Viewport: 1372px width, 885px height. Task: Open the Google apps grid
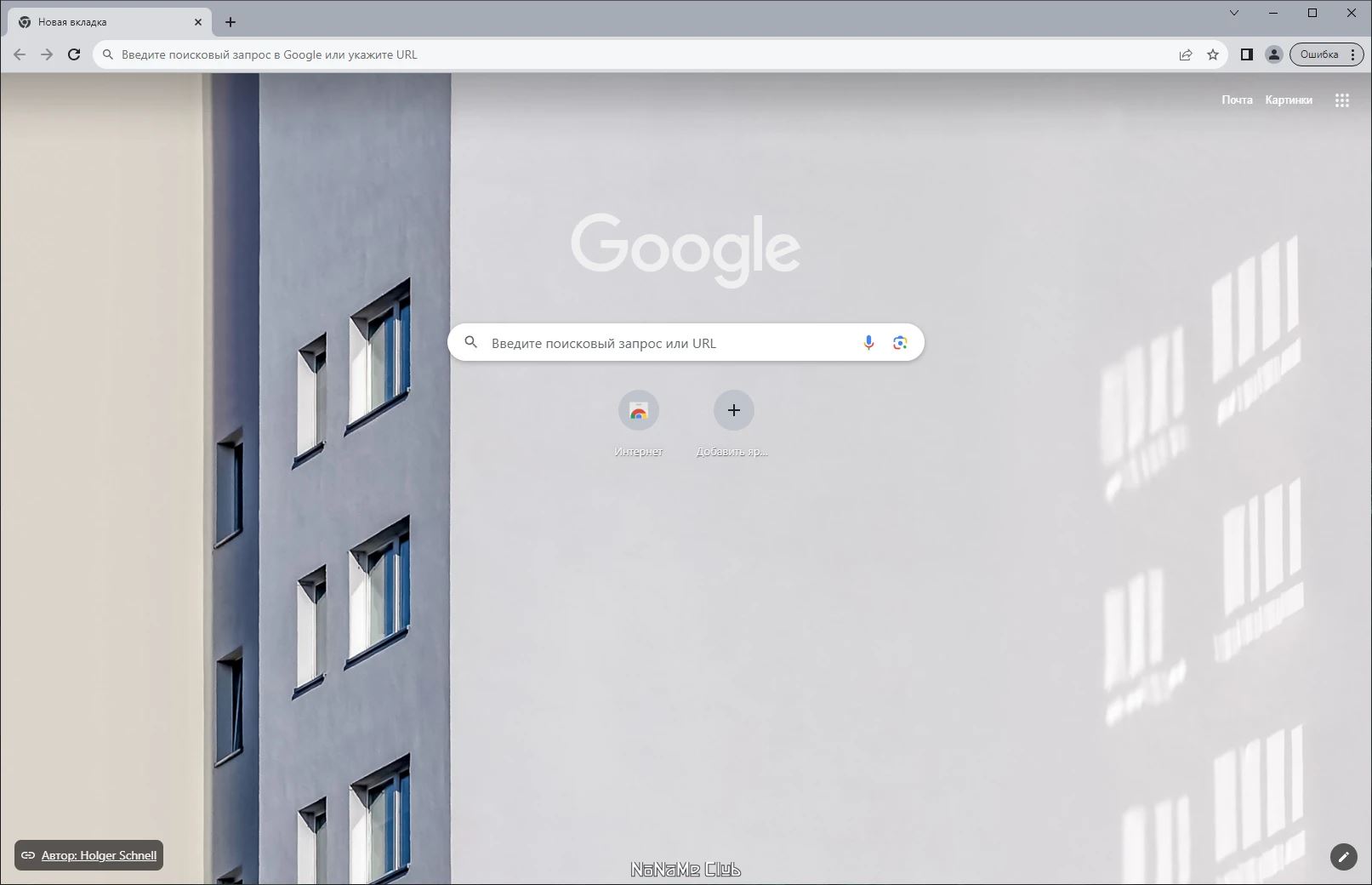[1342, 100]
